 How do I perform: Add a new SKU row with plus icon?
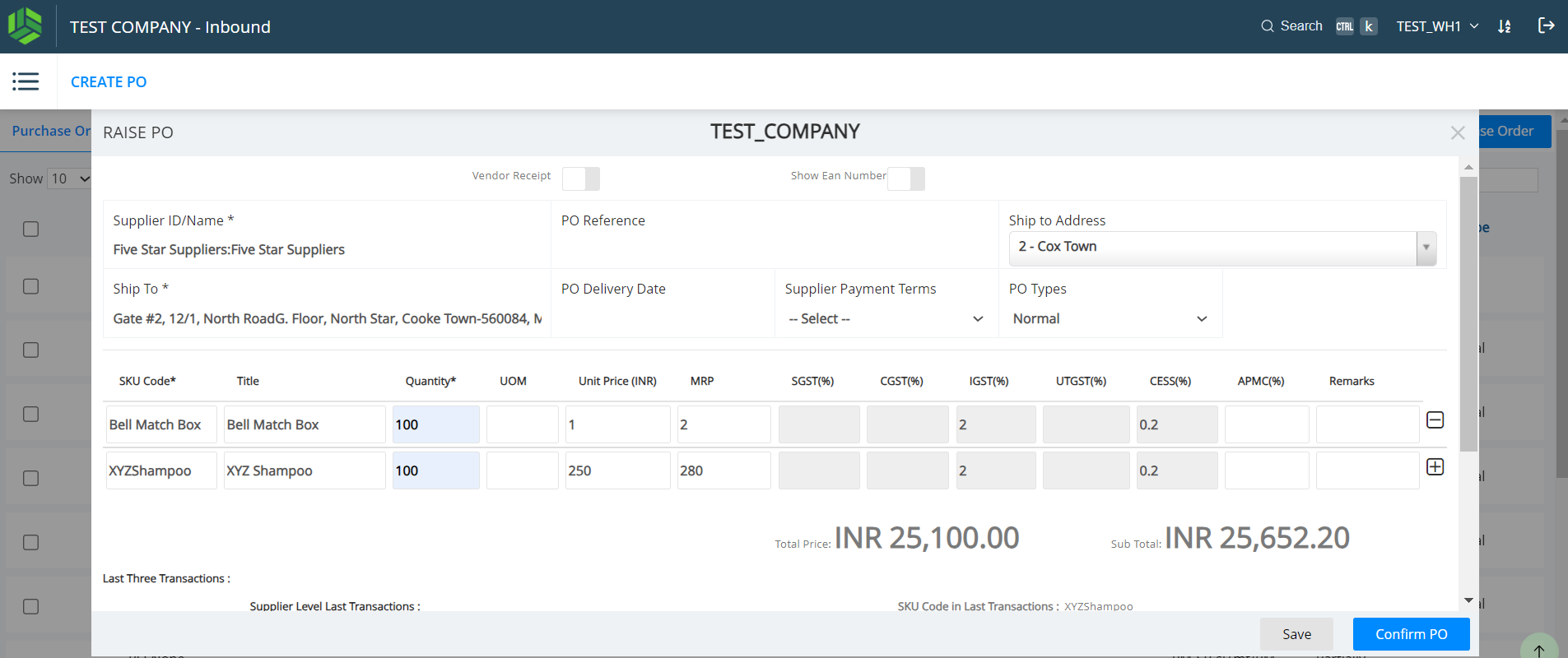pyautogui.click(x=1435, y=467)
